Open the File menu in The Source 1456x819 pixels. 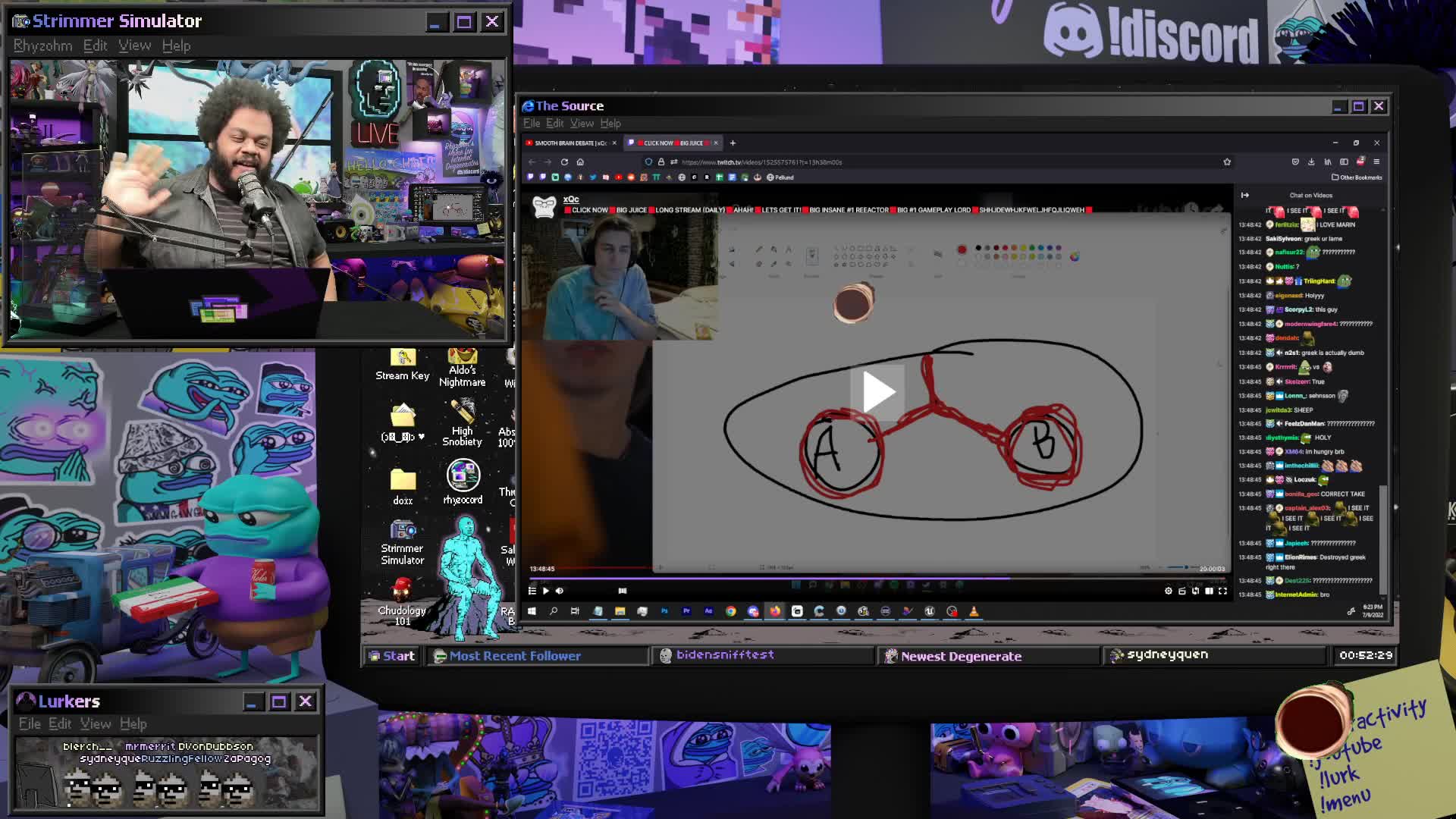[x=531, y=123]
